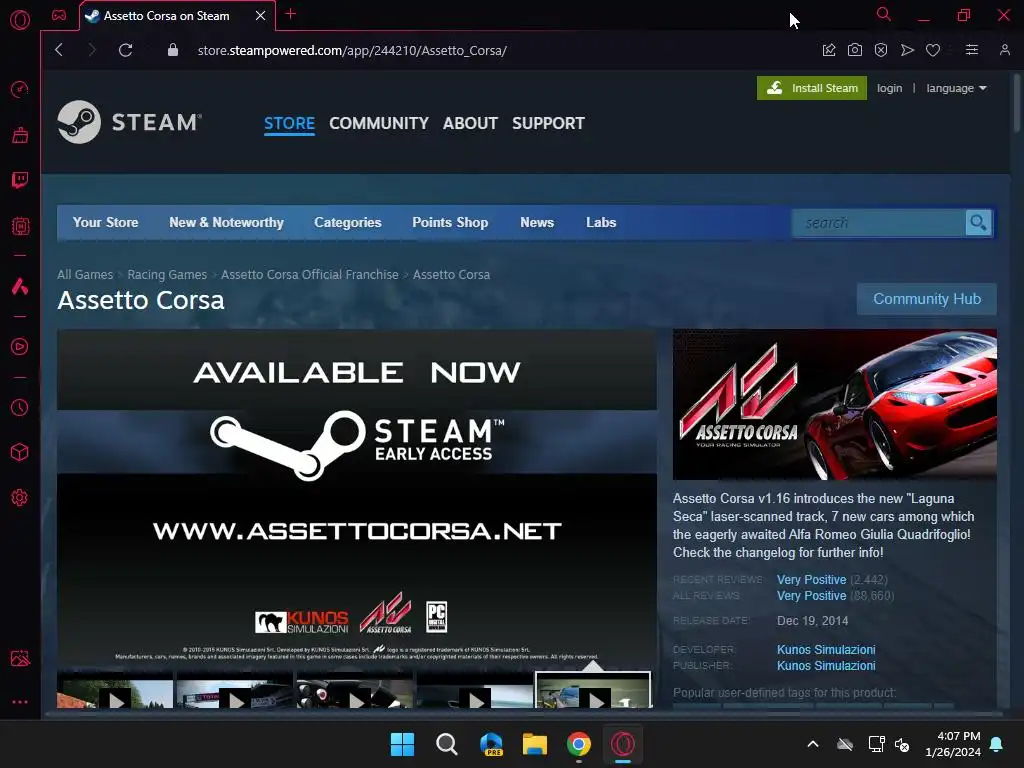Screen dimensions: 1024x768
Task: Open a new tab with plus button
Action: (291, 14)
